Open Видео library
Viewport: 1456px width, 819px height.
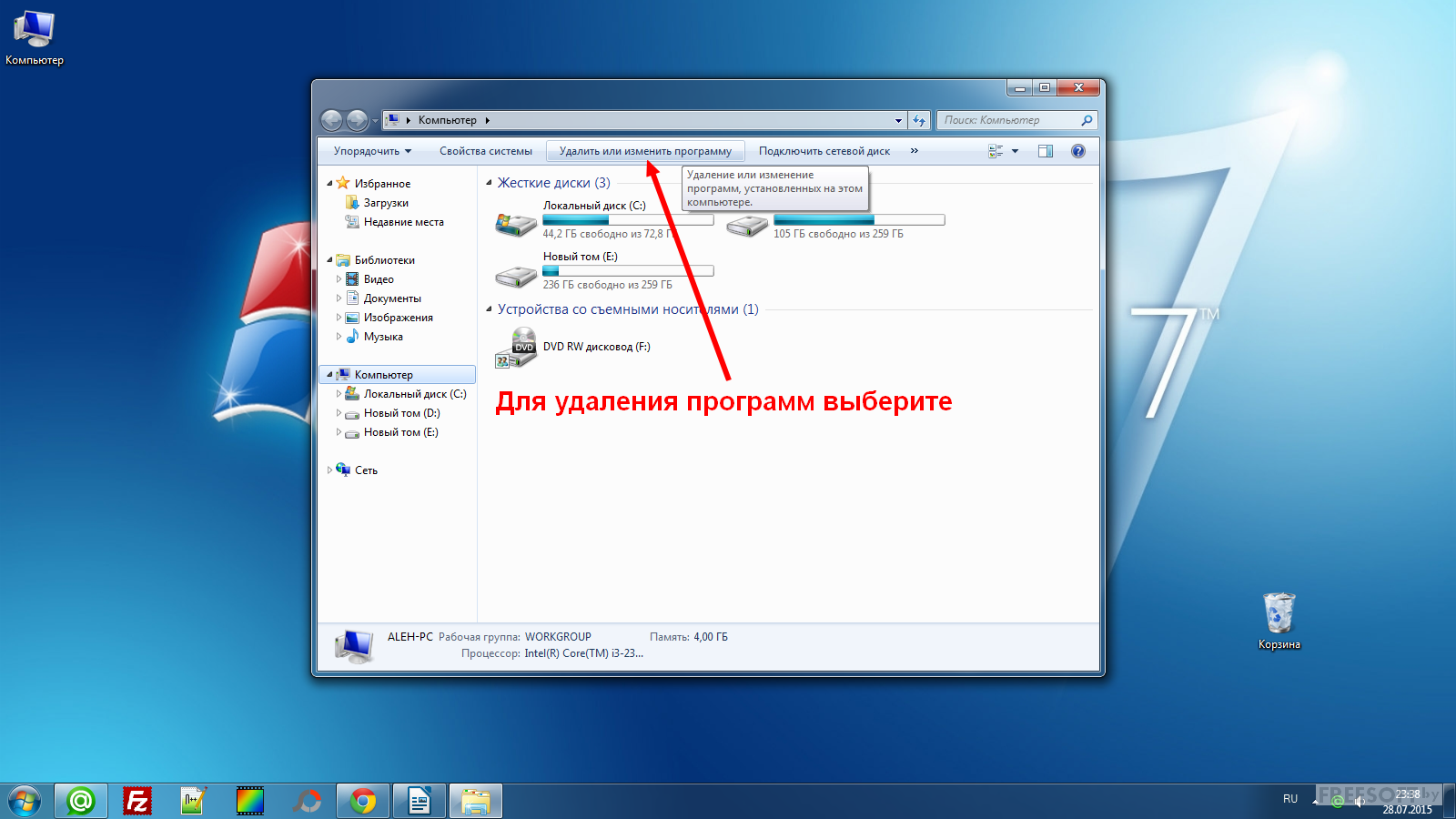pyautogui.click(x=379, y=279)
